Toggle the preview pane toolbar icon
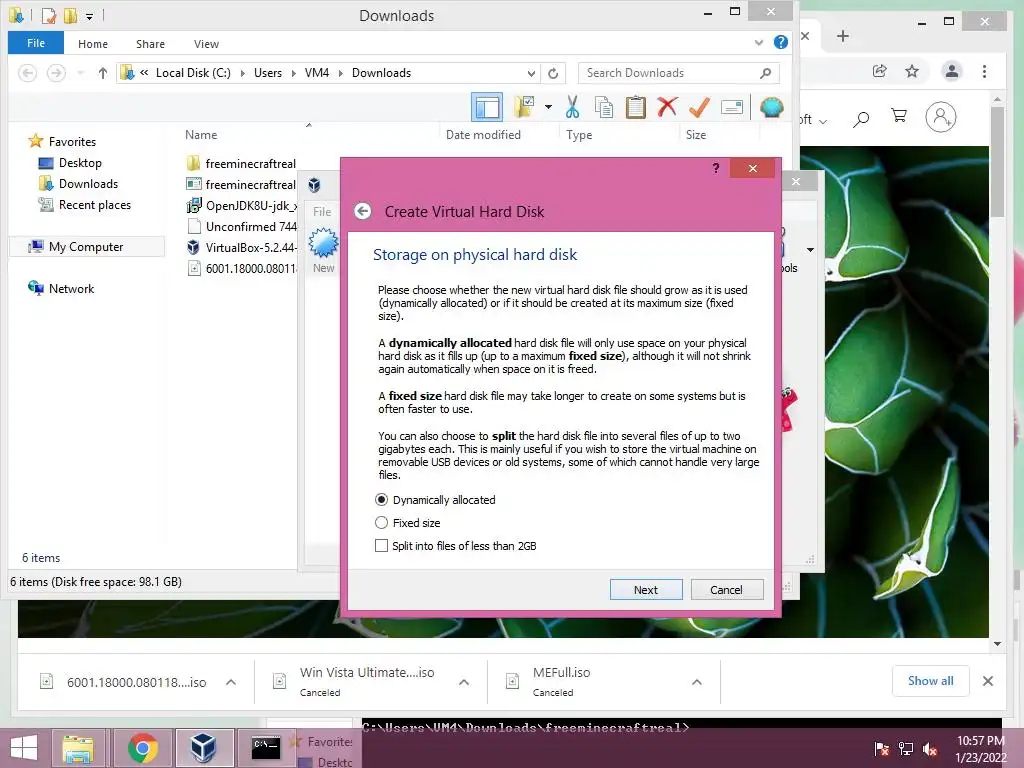The height and width of the screenshot is (768, 1024). [x=487, y=107]
